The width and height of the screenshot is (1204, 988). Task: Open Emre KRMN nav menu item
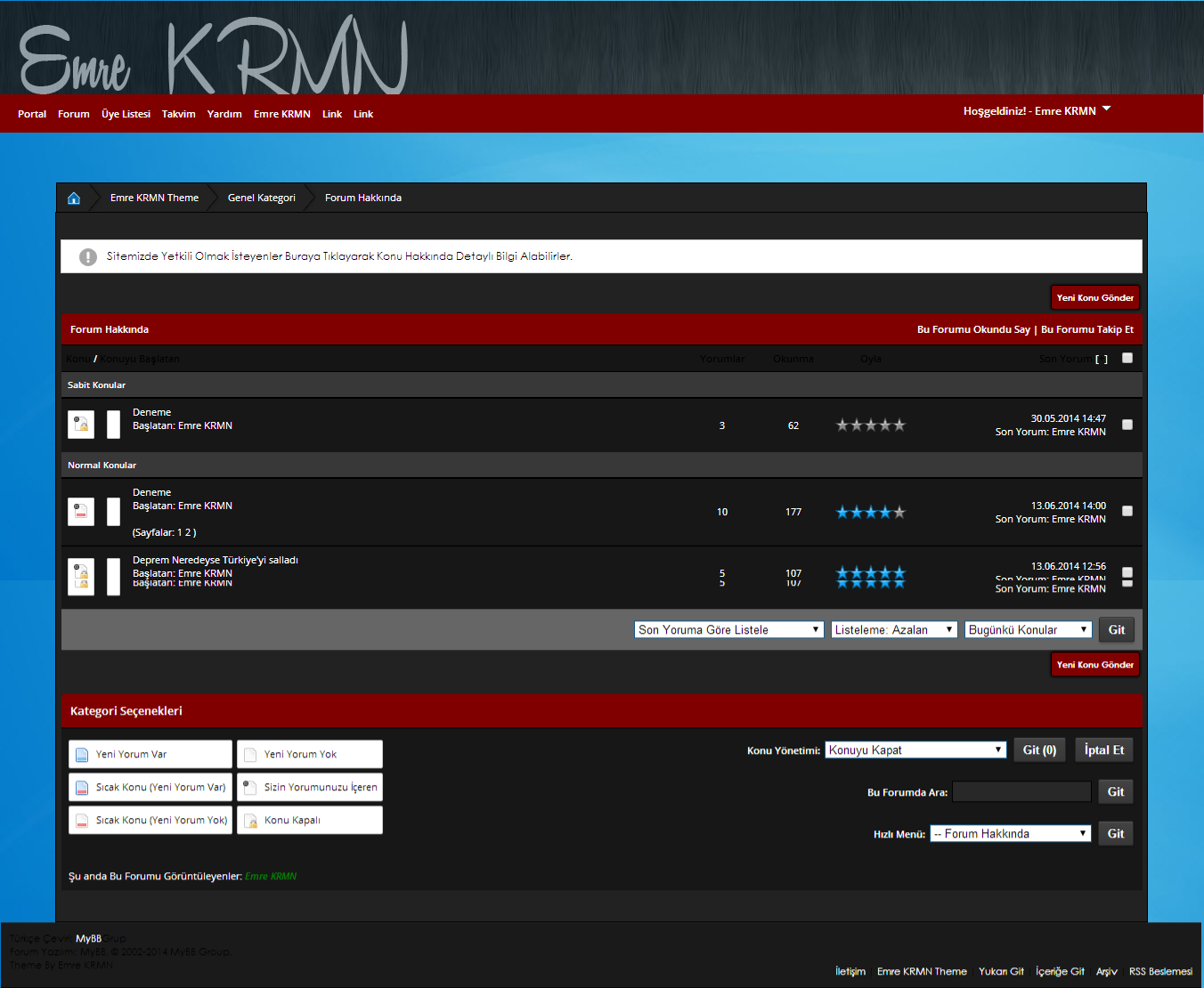click(x=282, y=114)
